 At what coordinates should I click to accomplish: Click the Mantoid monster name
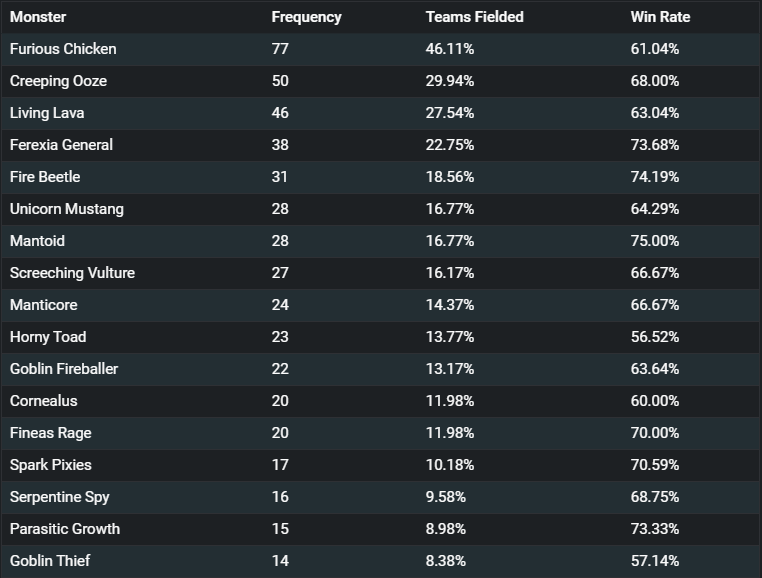pyautogui.click(x=37, y=241)
